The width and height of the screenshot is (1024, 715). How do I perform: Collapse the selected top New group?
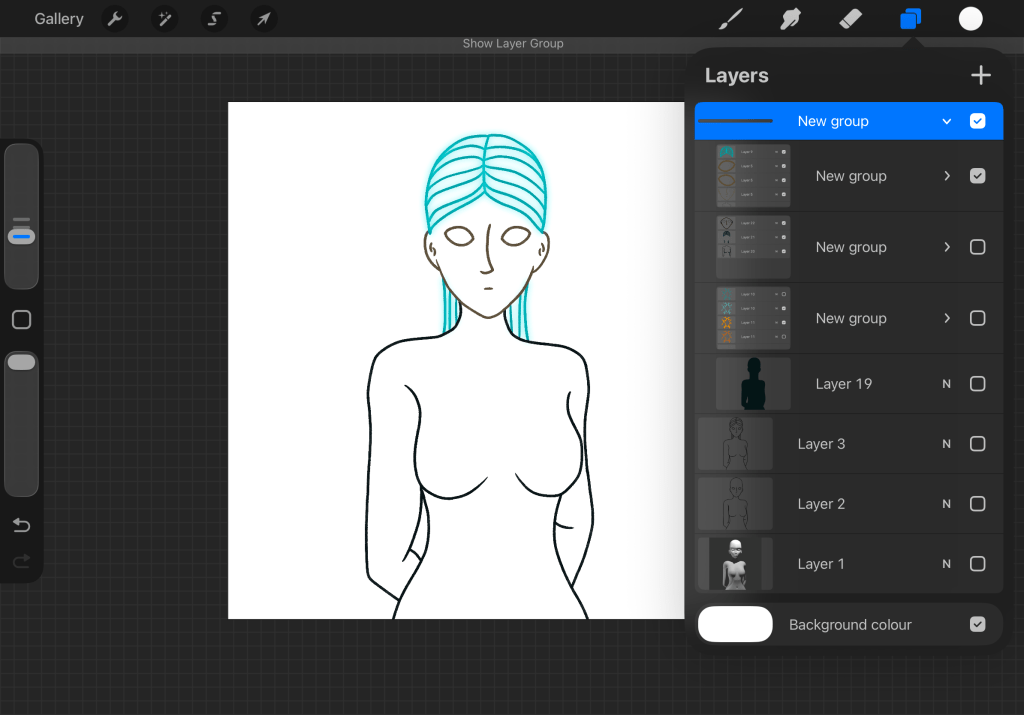tap(946, 122)
